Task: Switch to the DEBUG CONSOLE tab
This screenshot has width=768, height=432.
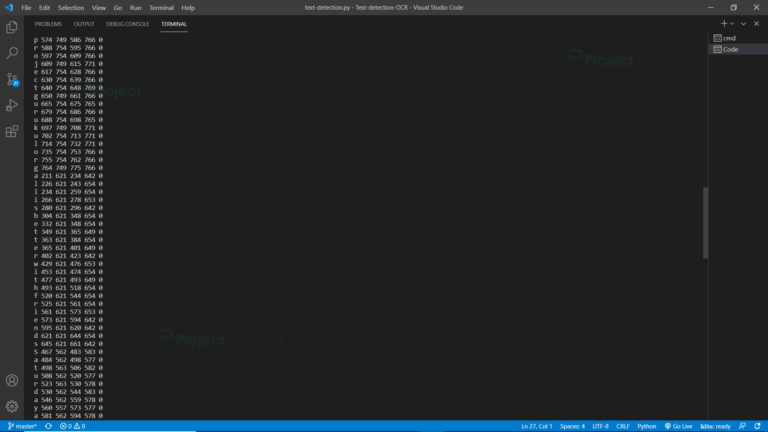Action: (x=128, y=23)
